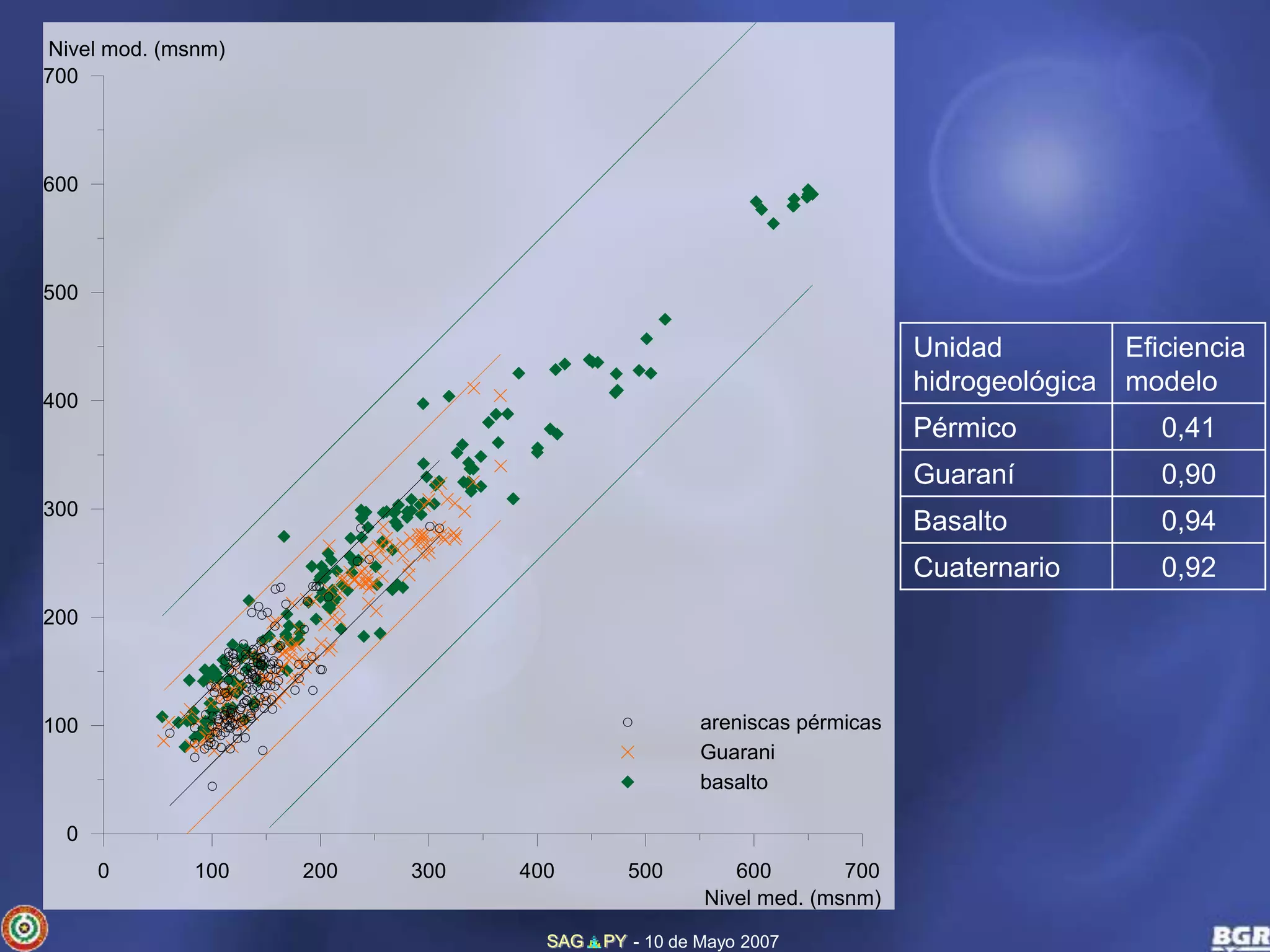The height and width of the screenshot is (952, 1270).
Task: Click the 700 tick label on x-axis
Action: (x=861, y=871)
